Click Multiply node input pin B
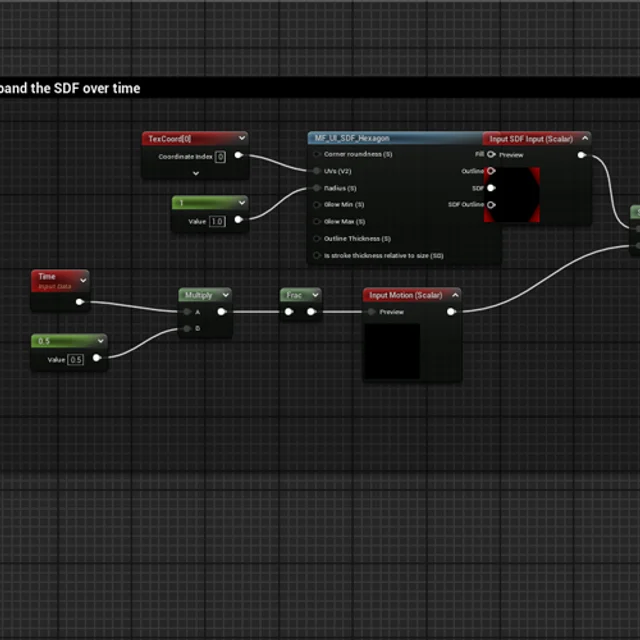Screen dimensions: 640x640 coord(187,329)
